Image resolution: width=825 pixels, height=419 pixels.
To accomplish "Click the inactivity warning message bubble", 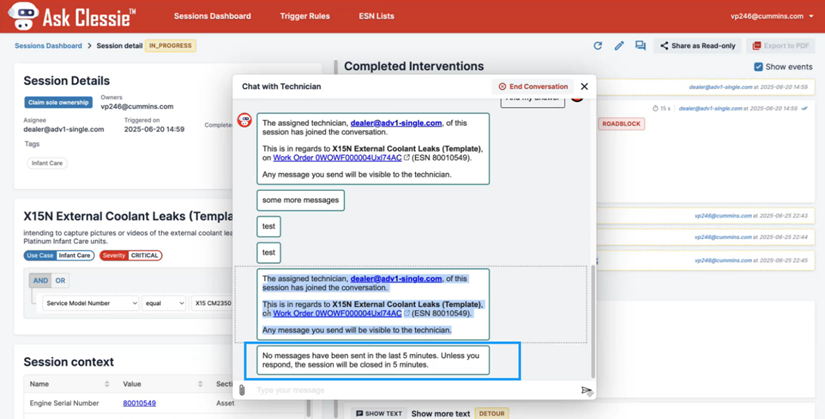I will click(x=373, y=360).
